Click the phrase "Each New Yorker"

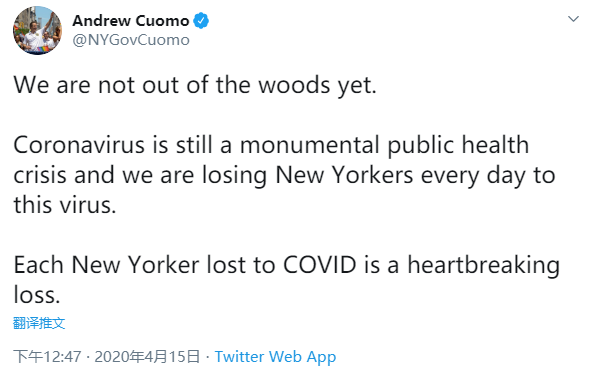pos(106,265)
